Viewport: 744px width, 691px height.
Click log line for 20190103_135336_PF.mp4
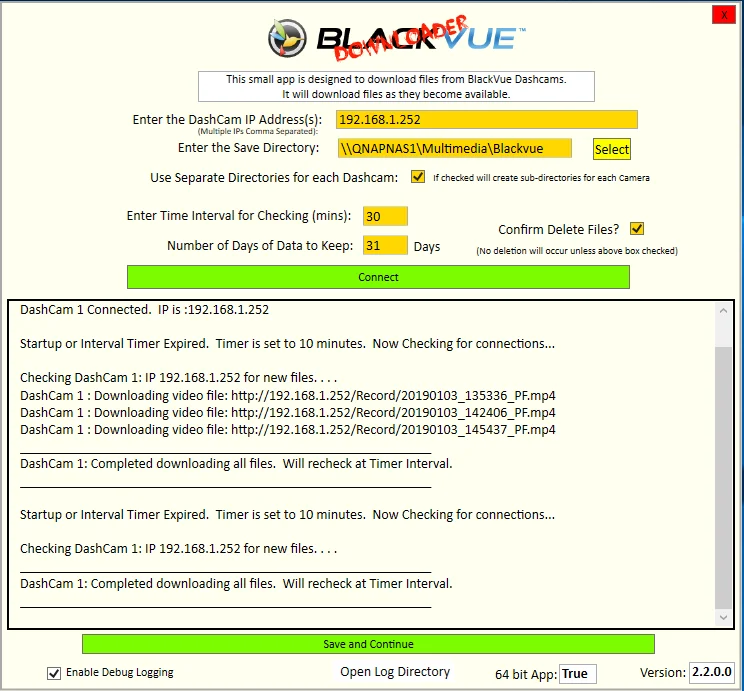tap(288, 395)
